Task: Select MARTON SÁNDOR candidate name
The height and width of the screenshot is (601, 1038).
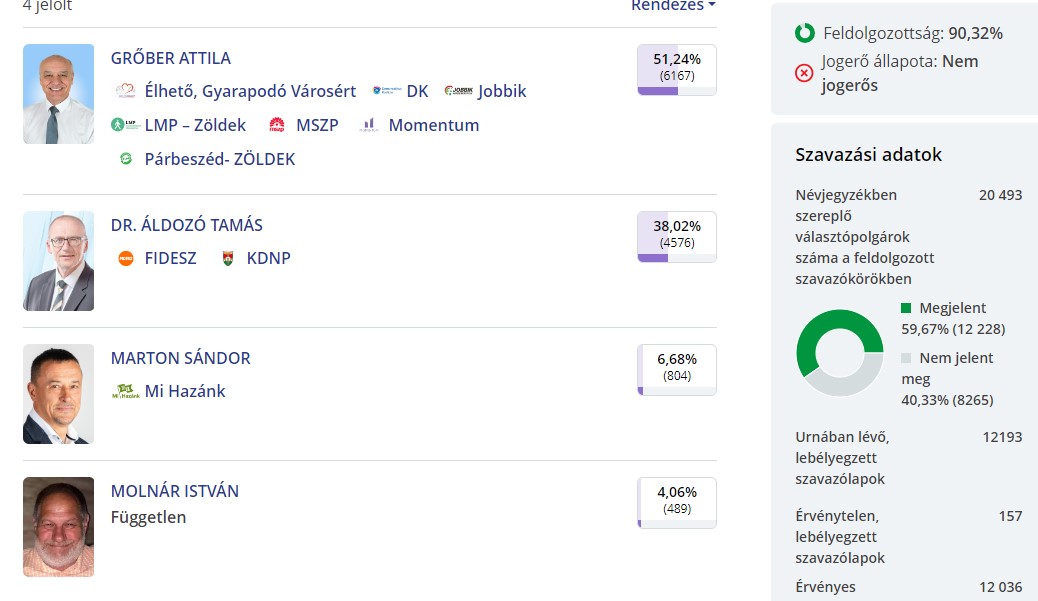Action: pyautogui.click(x=181, y=358)
